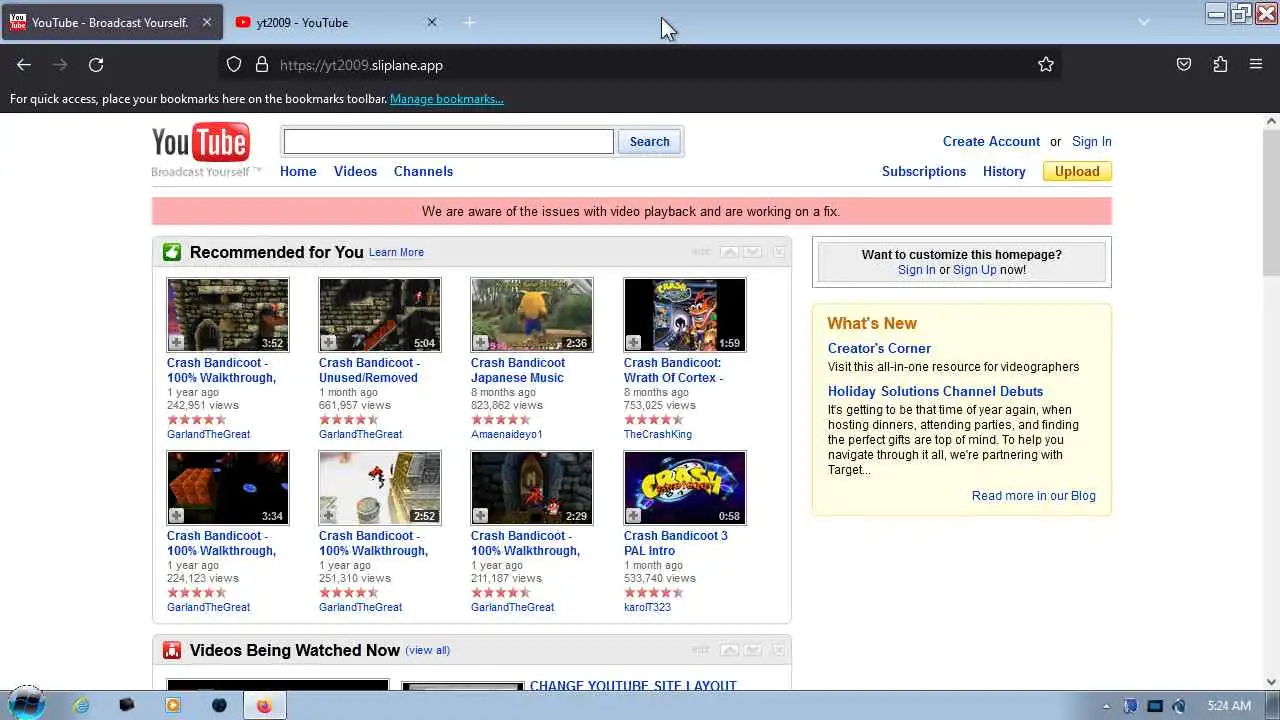The height and width of the screenshot is (720, 1280).
Task: Add the 0:58 PAL Intro video to queue
Action: [633, 515]
